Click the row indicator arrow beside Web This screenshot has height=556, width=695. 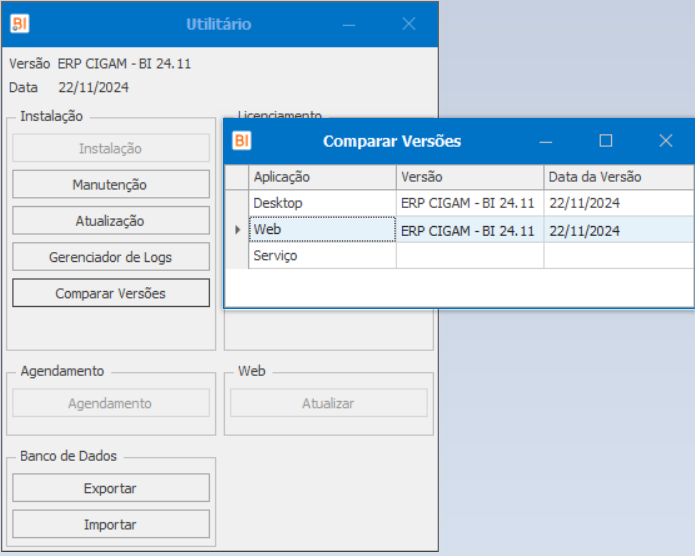(237, 230)
